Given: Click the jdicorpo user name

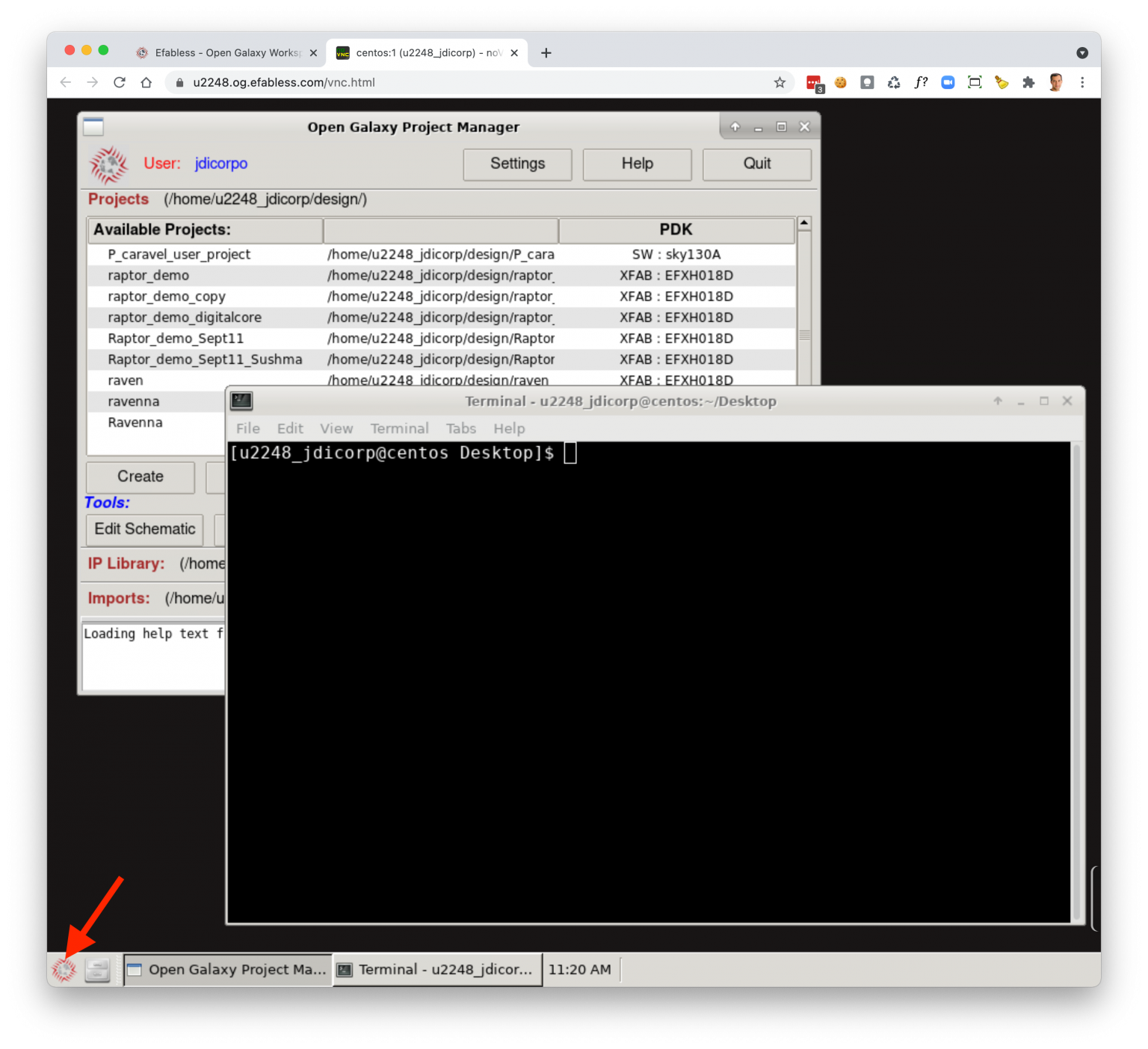Looking at the screenshot, I should (221, 164).
